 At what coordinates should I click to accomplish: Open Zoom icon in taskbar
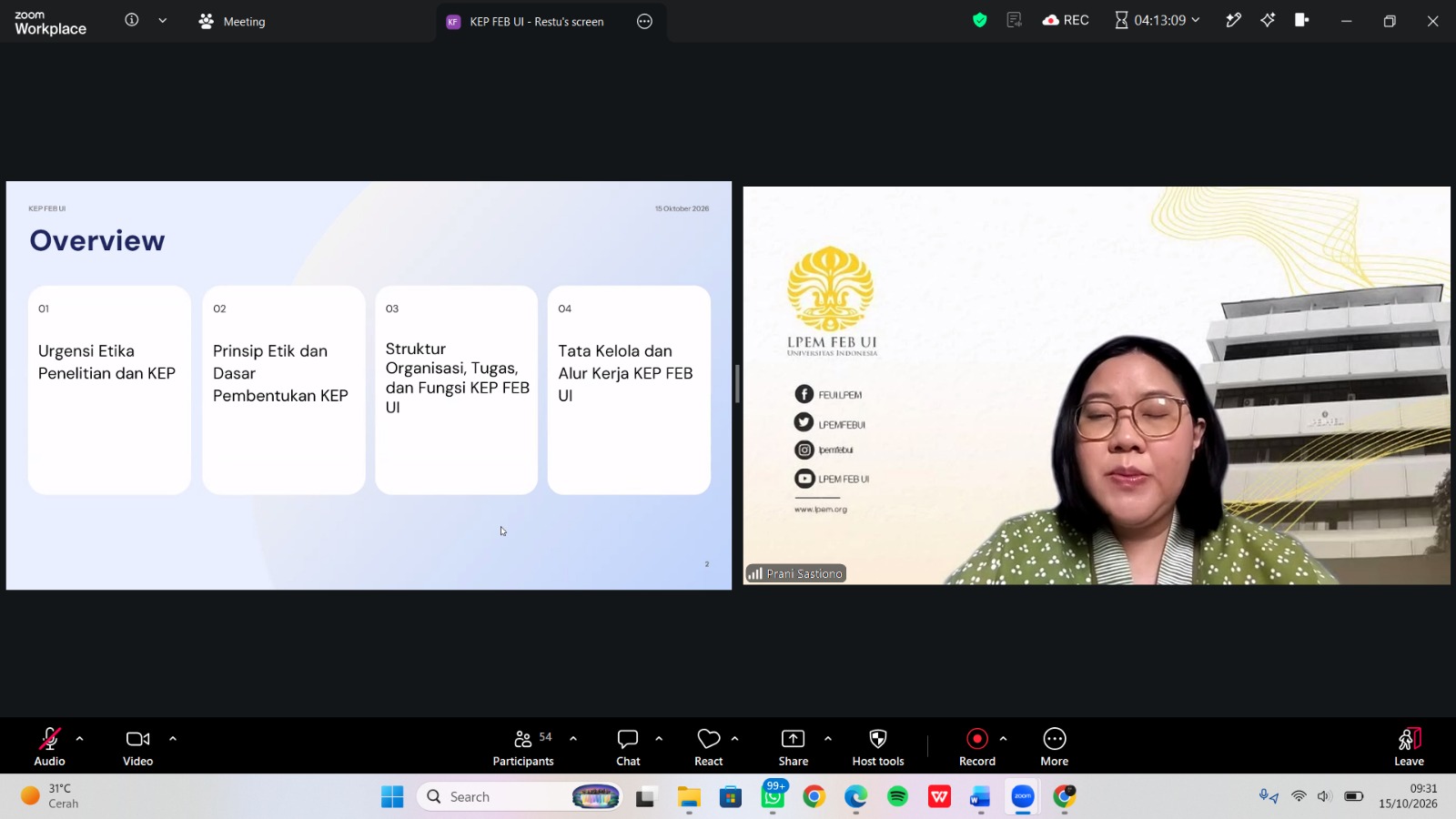pyautogui.click(x=1023, y=797)
